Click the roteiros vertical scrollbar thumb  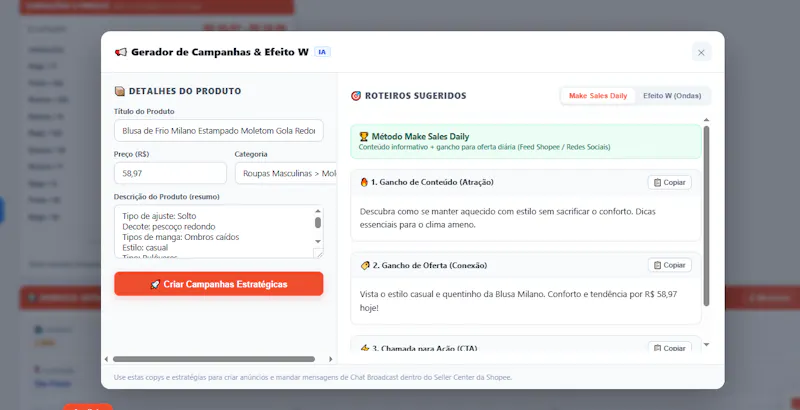pos(706,216)
